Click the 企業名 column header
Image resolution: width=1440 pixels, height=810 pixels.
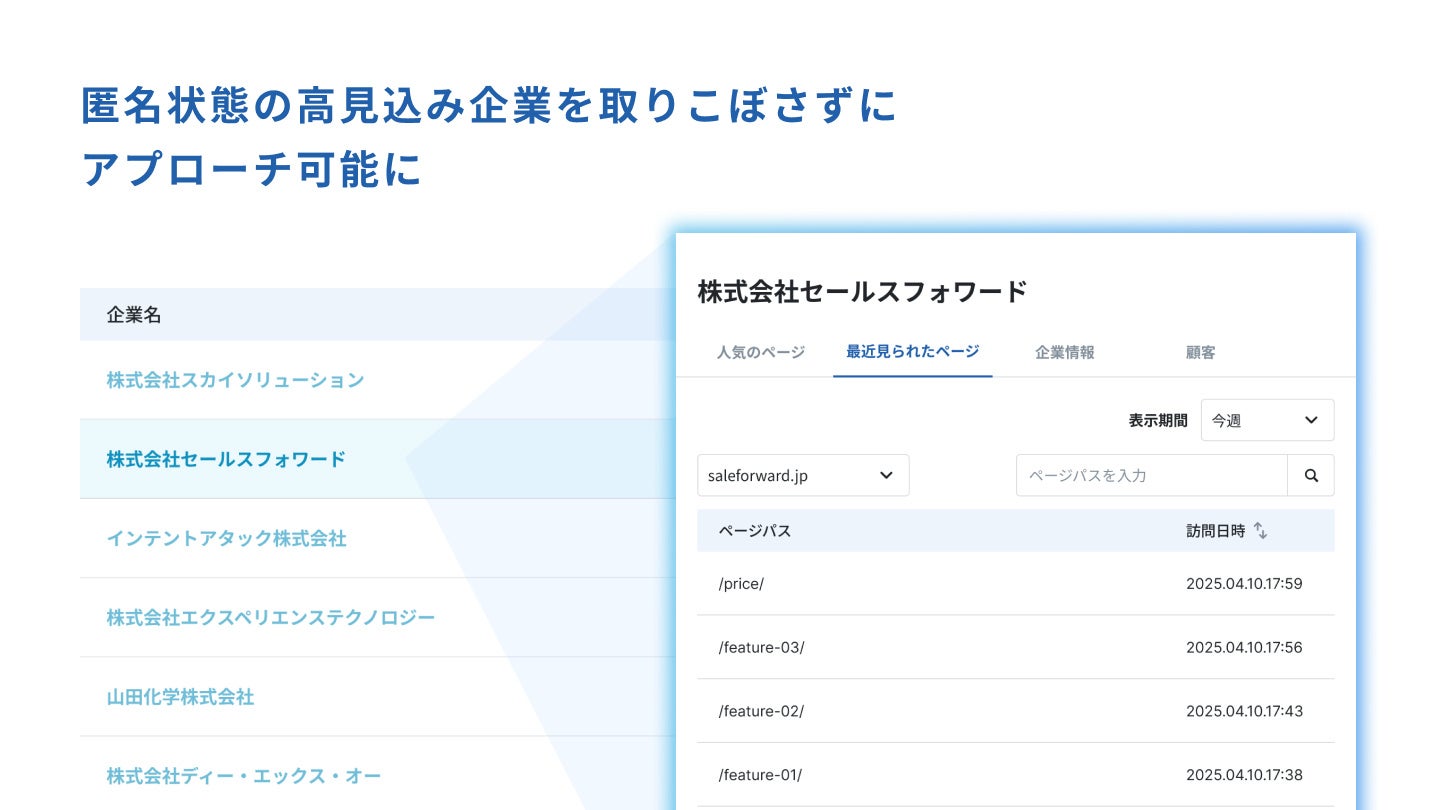click(x=134, y=315)
